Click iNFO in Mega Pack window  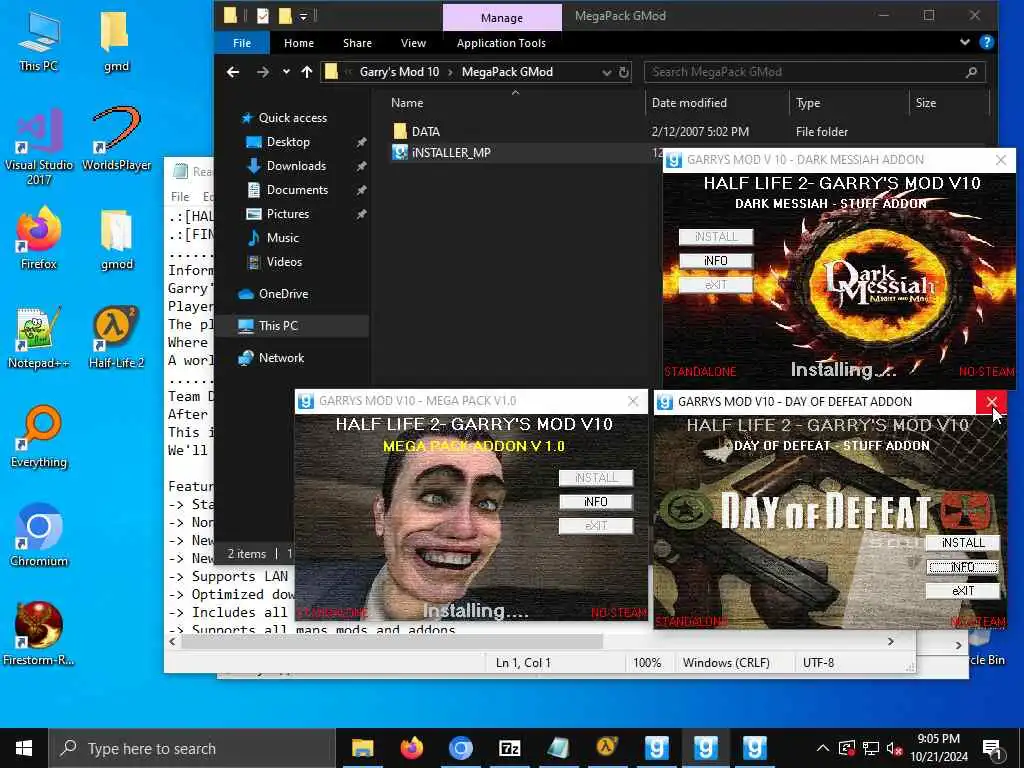pos(596,502)
